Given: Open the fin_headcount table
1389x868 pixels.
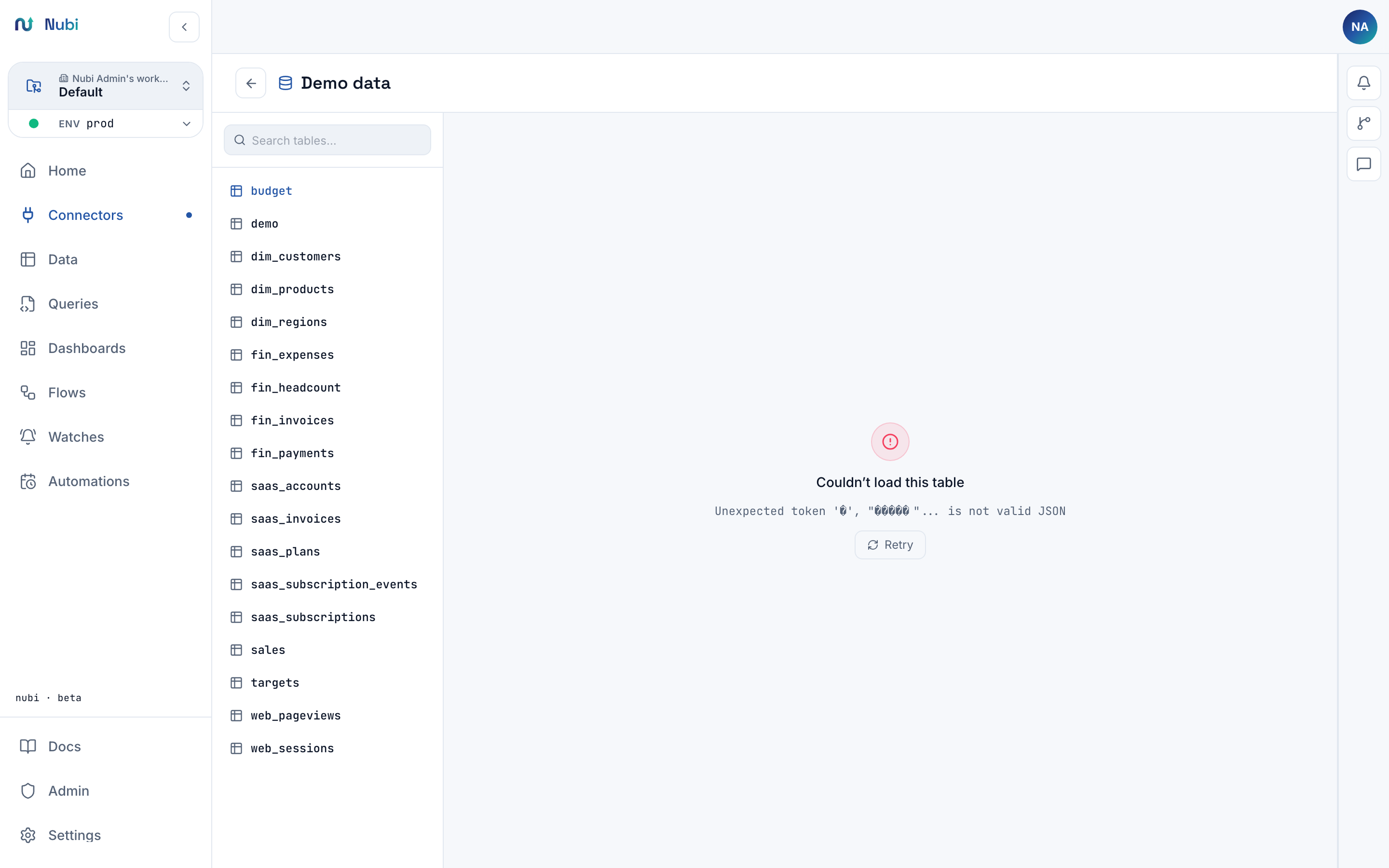Looking at the screenshot, I should [327, 388].
